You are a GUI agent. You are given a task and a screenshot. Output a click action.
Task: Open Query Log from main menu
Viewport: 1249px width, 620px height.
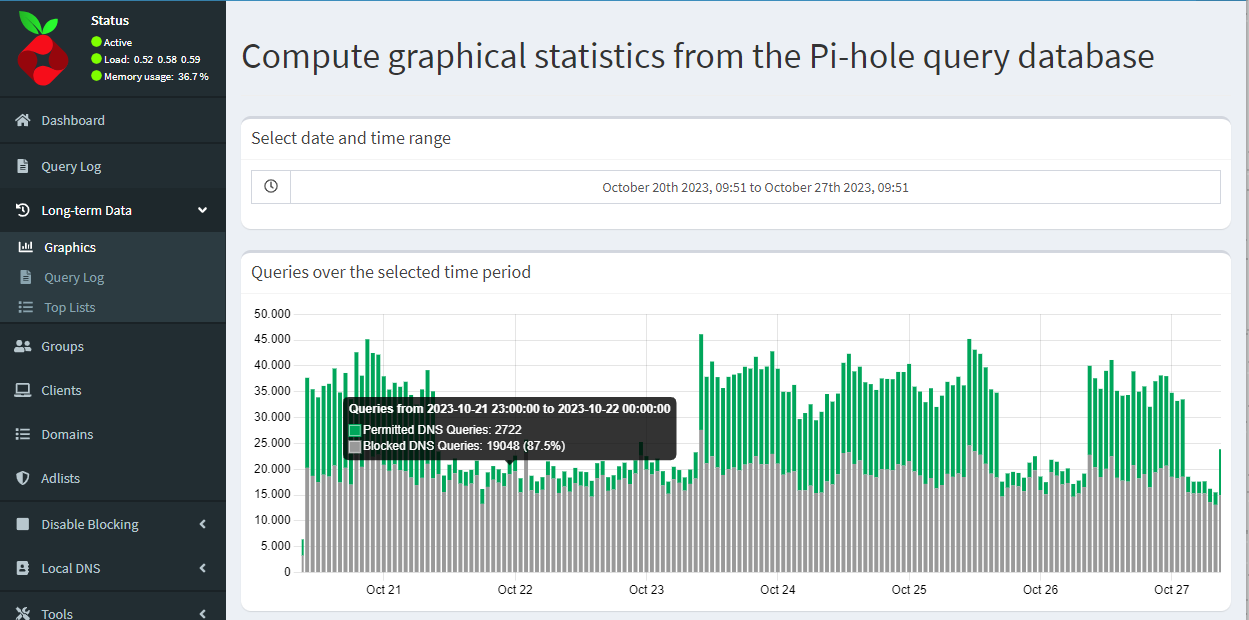click(x=113, y=166)
